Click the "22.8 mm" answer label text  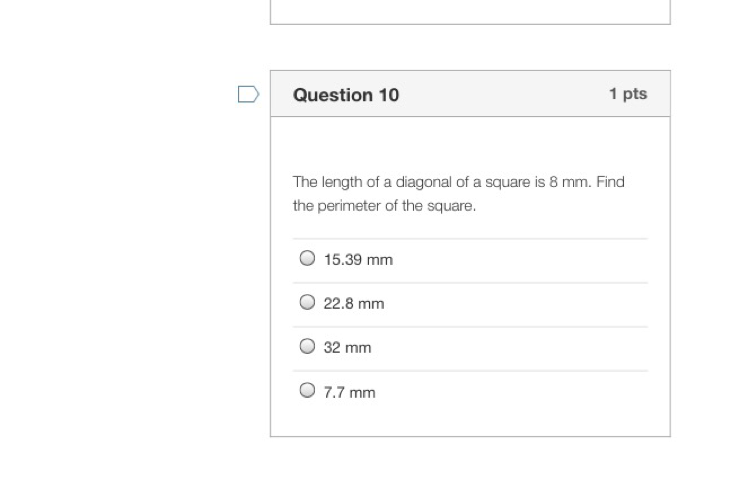(x=353, y=304)
